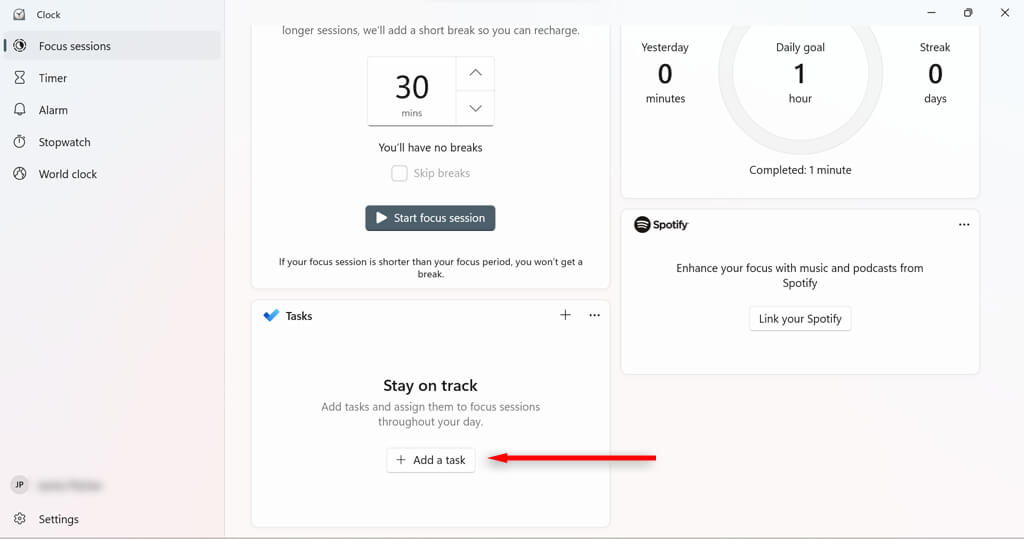Click the Daily goal progress ring
1024x539 pixels.
[800, 73]
